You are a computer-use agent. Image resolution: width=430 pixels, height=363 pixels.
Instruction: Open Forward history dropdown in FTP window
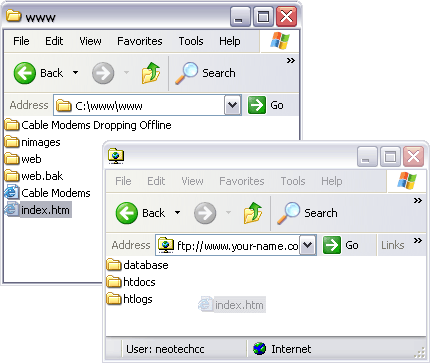229,212
